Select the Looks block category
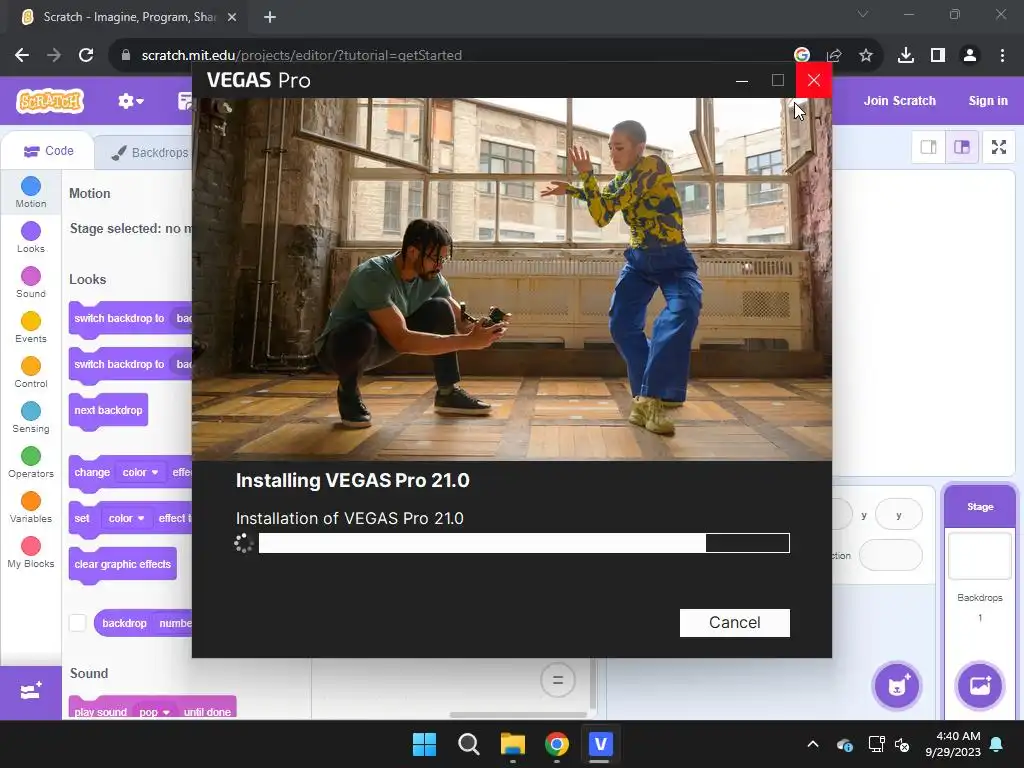1024x768 pixels. click(x=31, y=237)
